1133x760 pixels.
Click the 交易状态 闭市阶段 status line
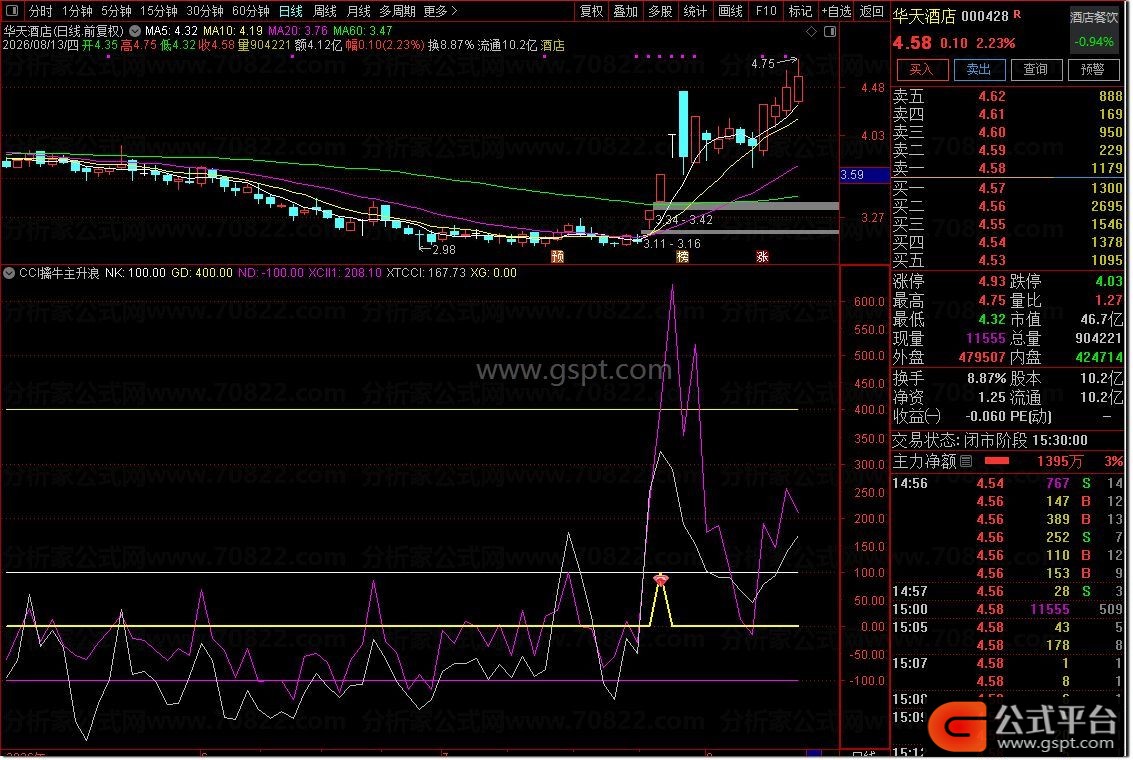click(991, 440)
